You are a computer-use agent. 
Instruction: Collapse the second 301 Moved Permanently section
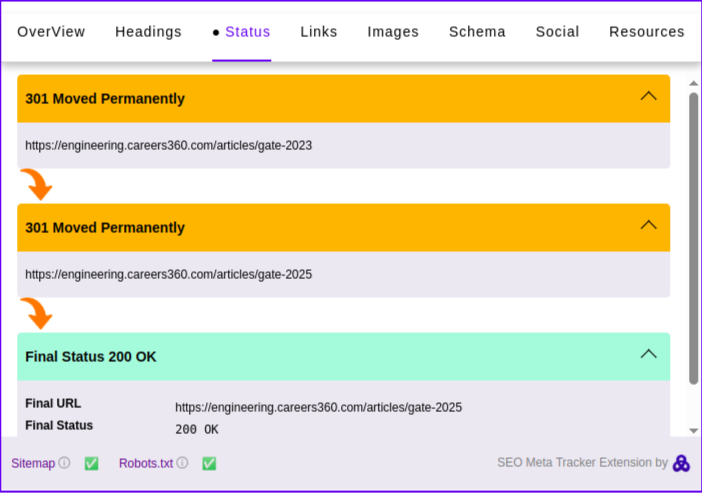coord(648,225)
